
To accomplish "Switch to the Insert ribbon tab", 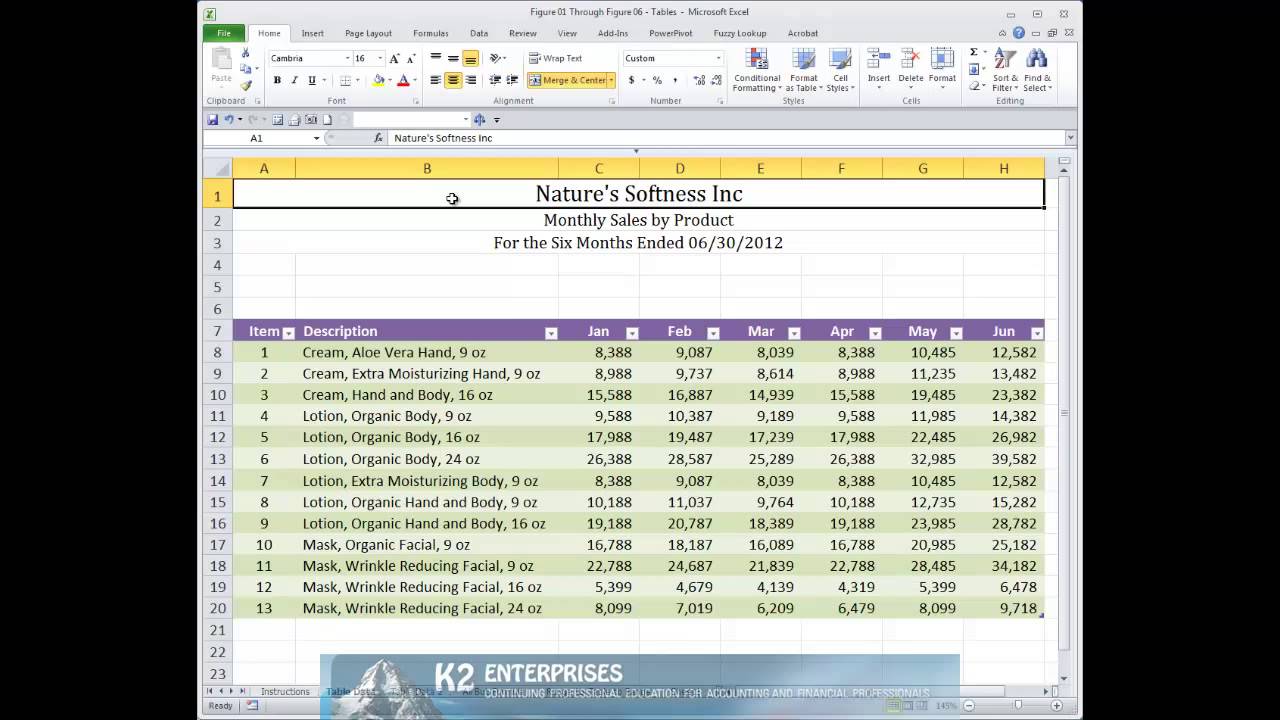I will [x=312, y=33].
